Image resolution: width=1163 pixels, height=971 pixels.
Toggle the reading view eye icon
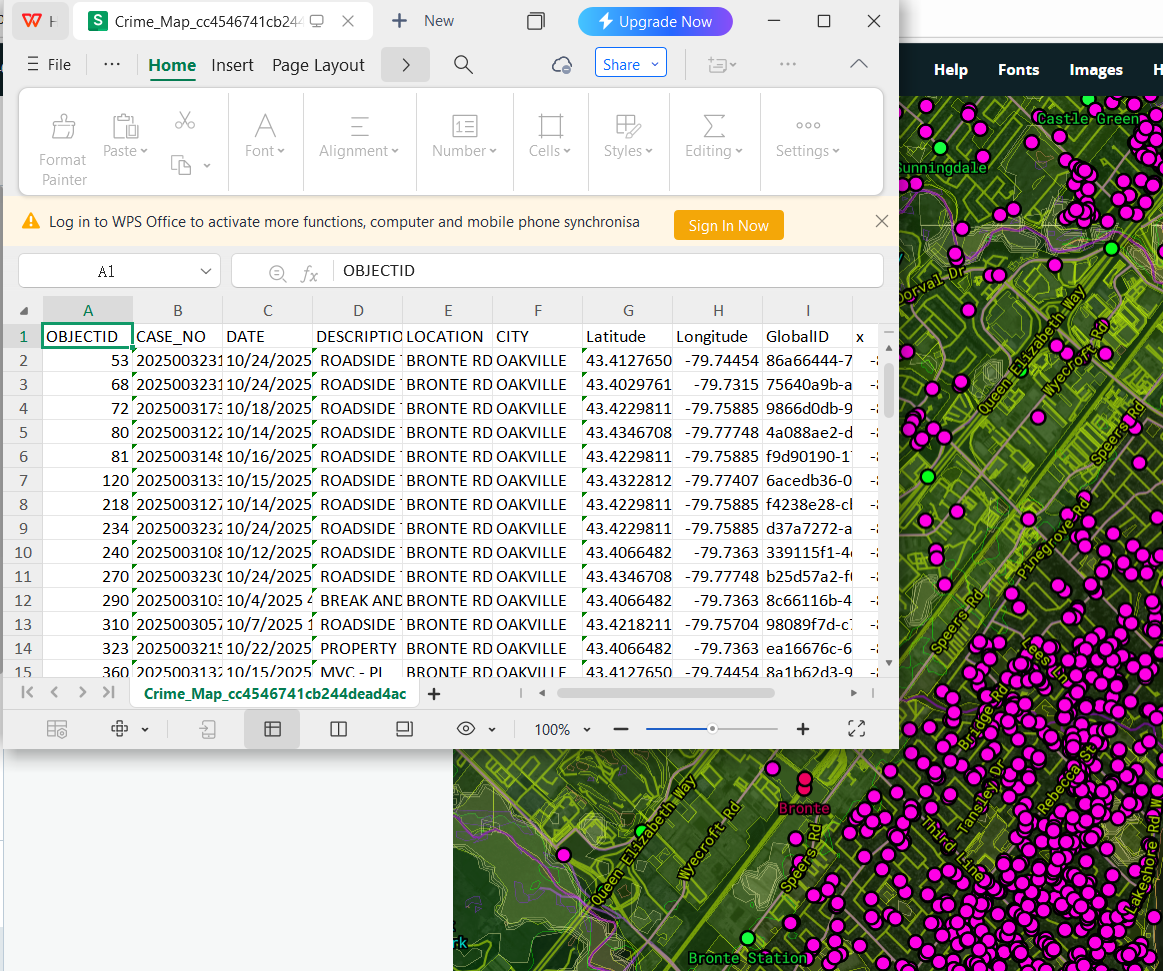coord(468,729)
